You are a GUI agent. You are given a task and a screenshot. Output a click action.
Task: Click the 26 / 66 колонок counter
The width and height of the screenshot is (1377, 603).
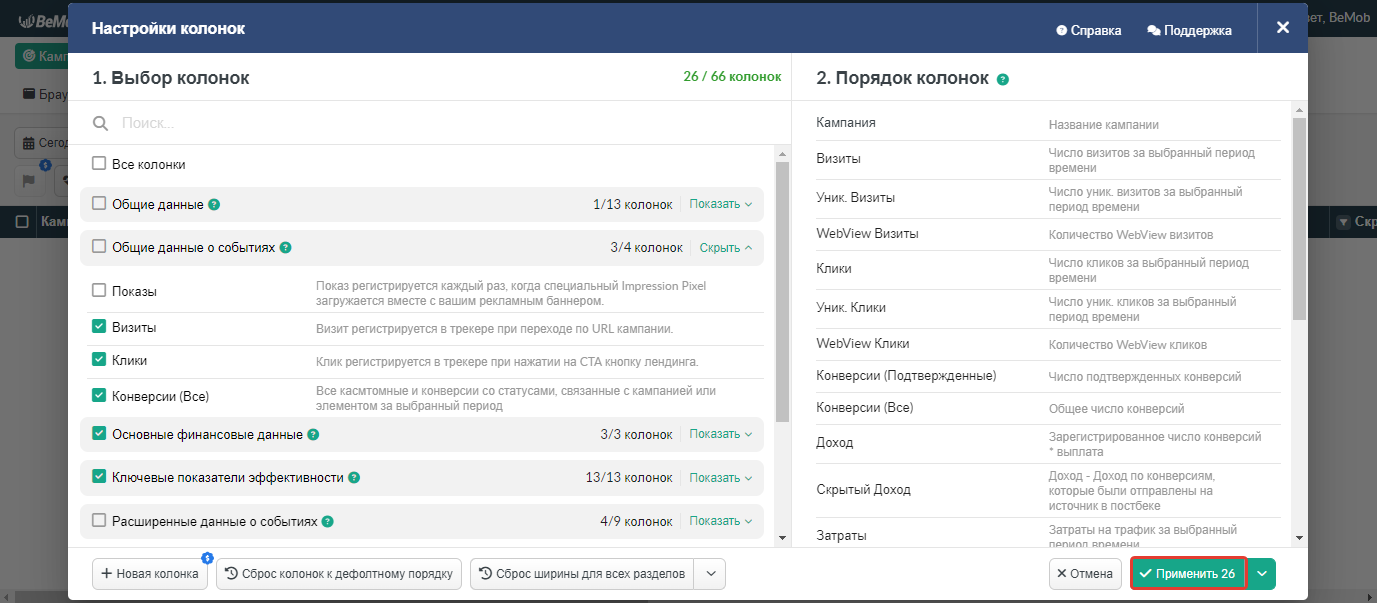tap(732, 77)
